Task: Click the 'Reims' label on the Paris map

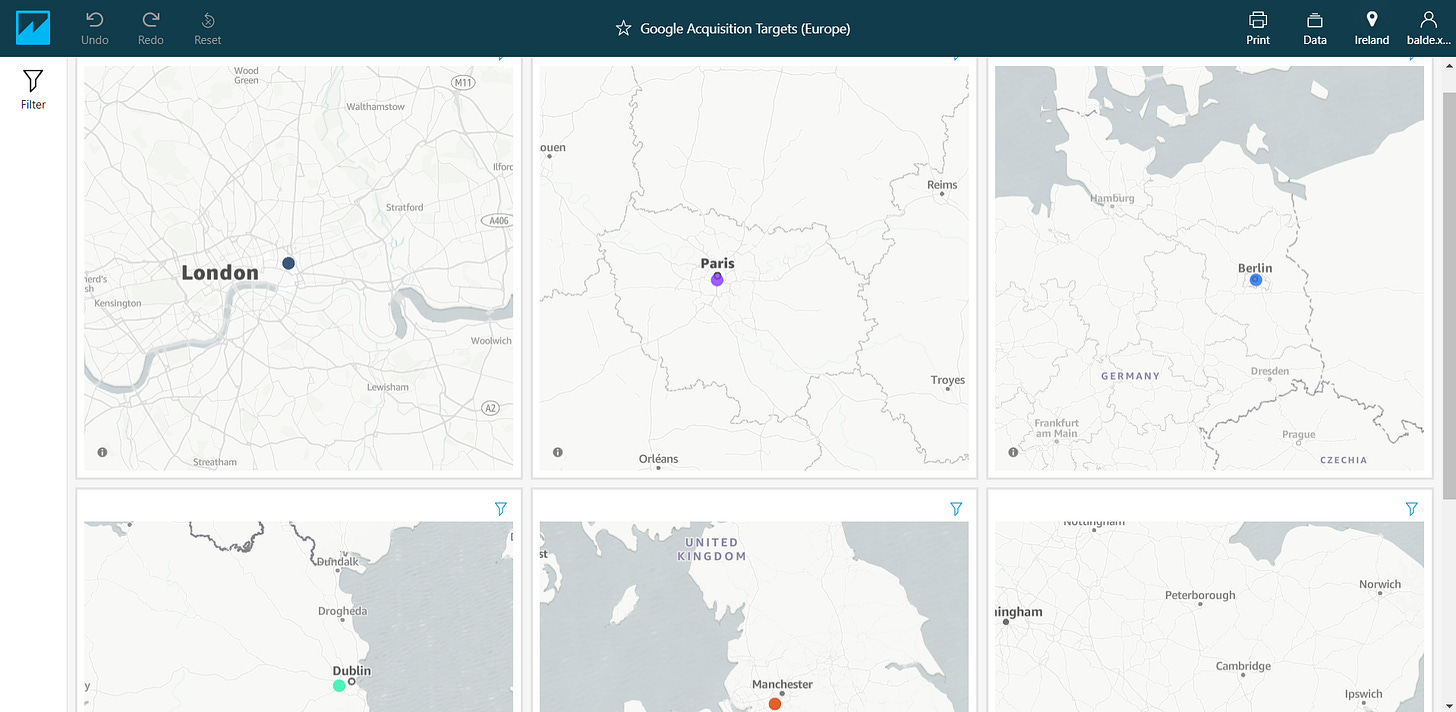Action: (x=942, y=185)
